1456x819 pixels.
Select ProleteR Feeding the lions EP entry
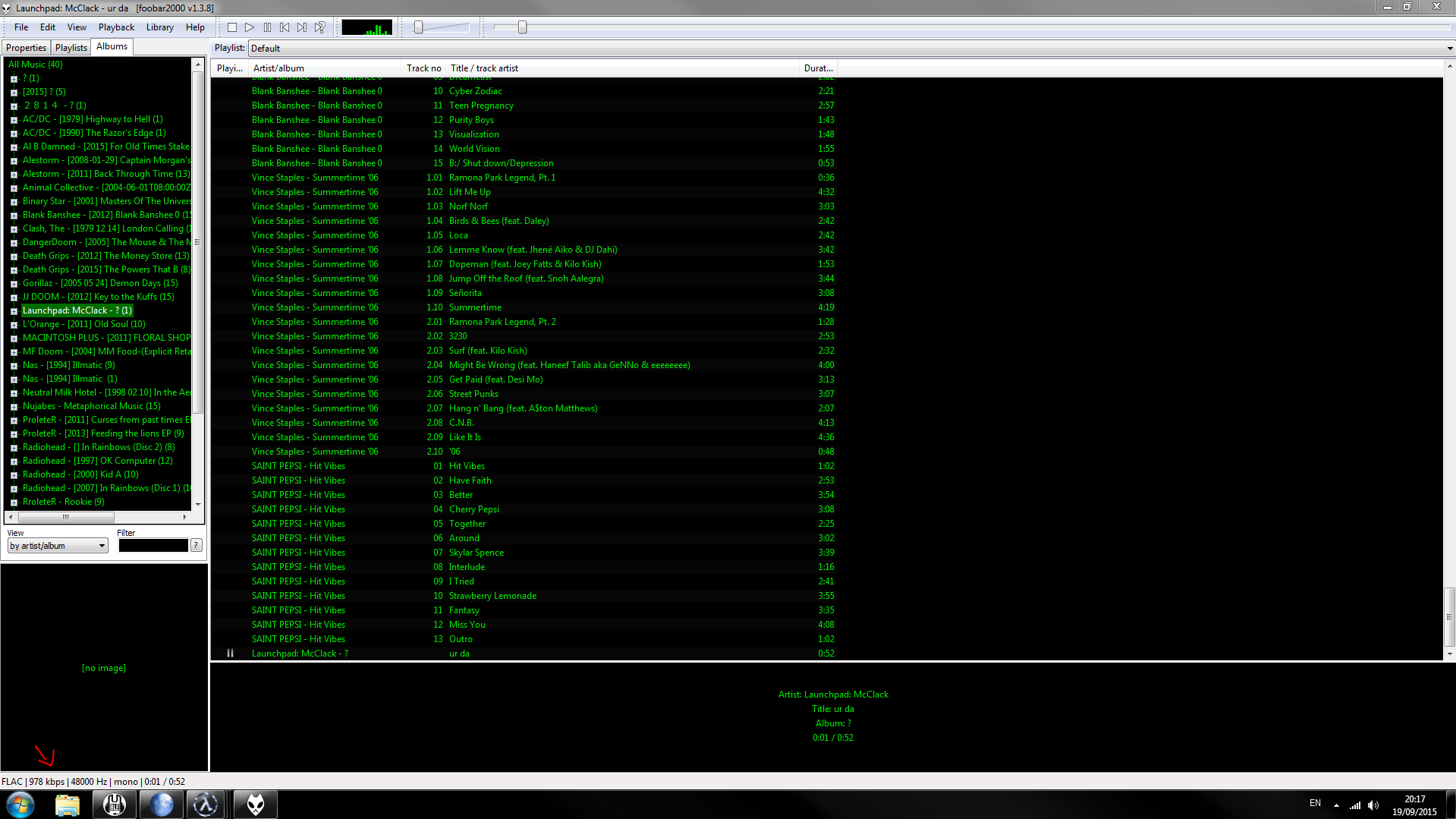coord(103,433)
